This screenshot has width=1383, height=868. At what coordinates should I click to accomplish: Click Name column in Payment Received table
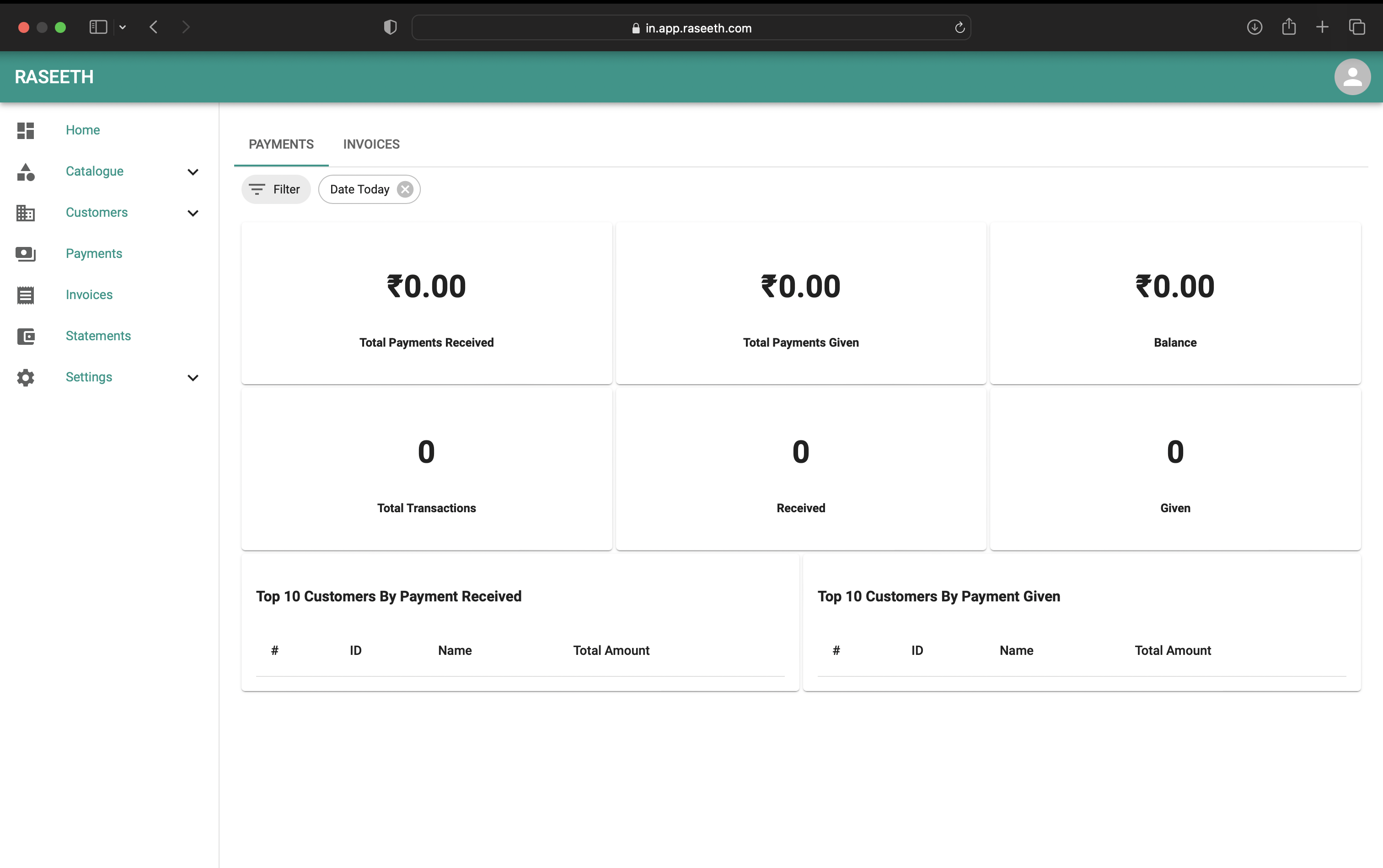coord(455,650)
